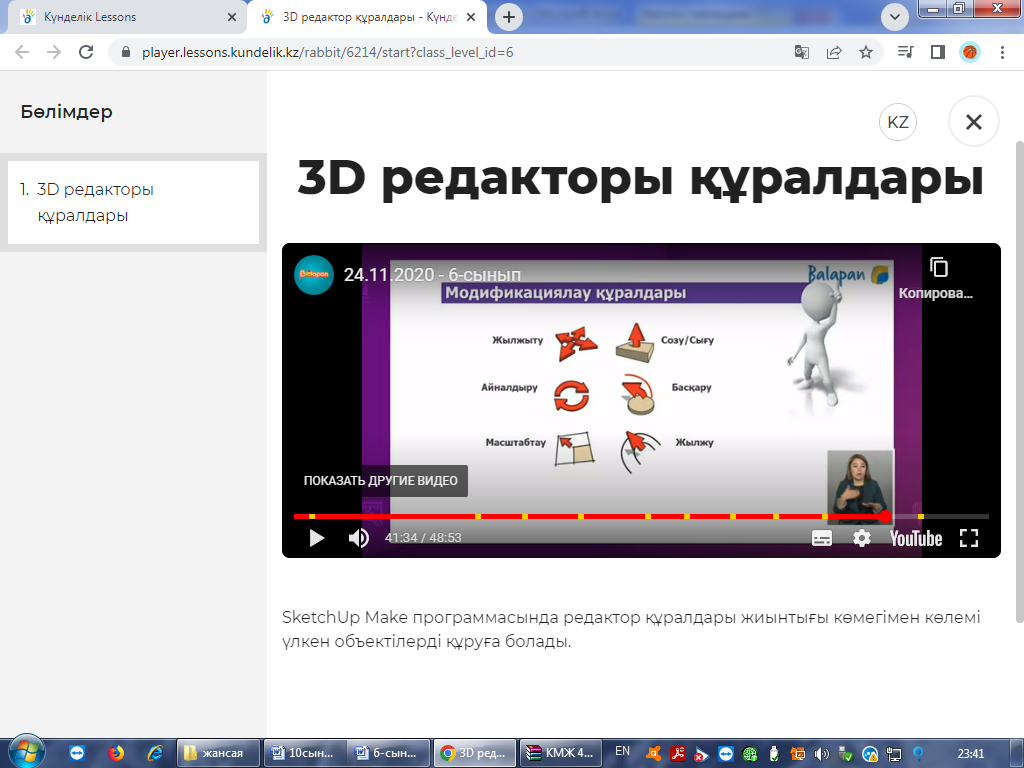Open '10сын...' Word document in taskbar
Image resolution: width=1024 pixels, height=768 pixels.
pyautogui.click(x=304, y=753)
